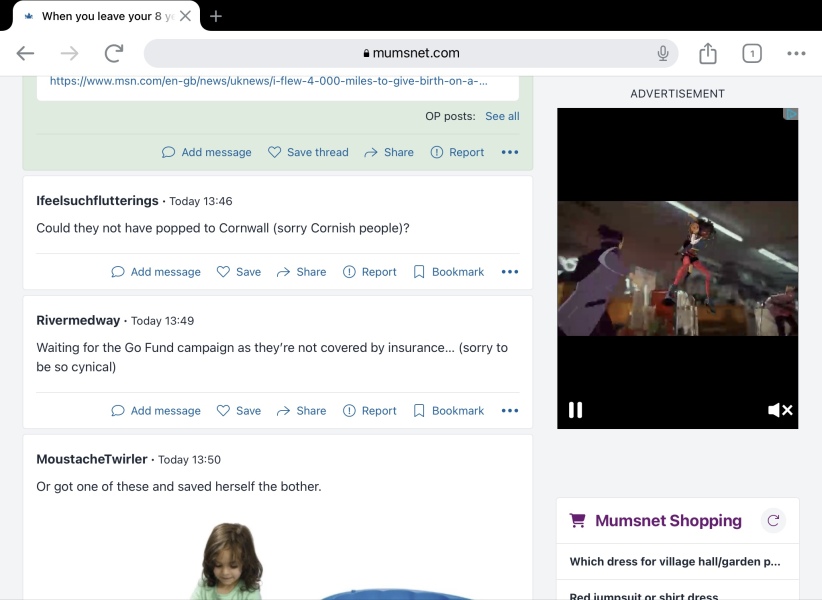Switch to the 'When you leave your 8' tab

[104, 16]
